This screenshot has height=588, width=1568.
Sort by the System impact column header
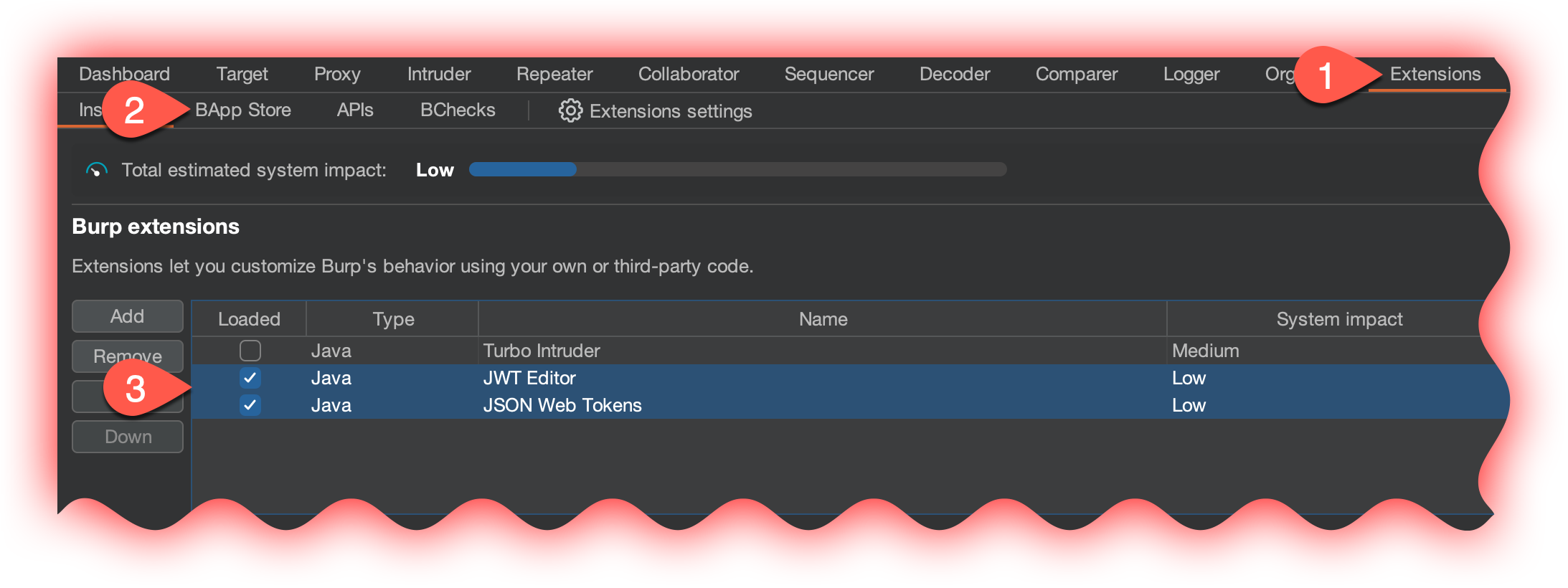tap(1339, 319)
